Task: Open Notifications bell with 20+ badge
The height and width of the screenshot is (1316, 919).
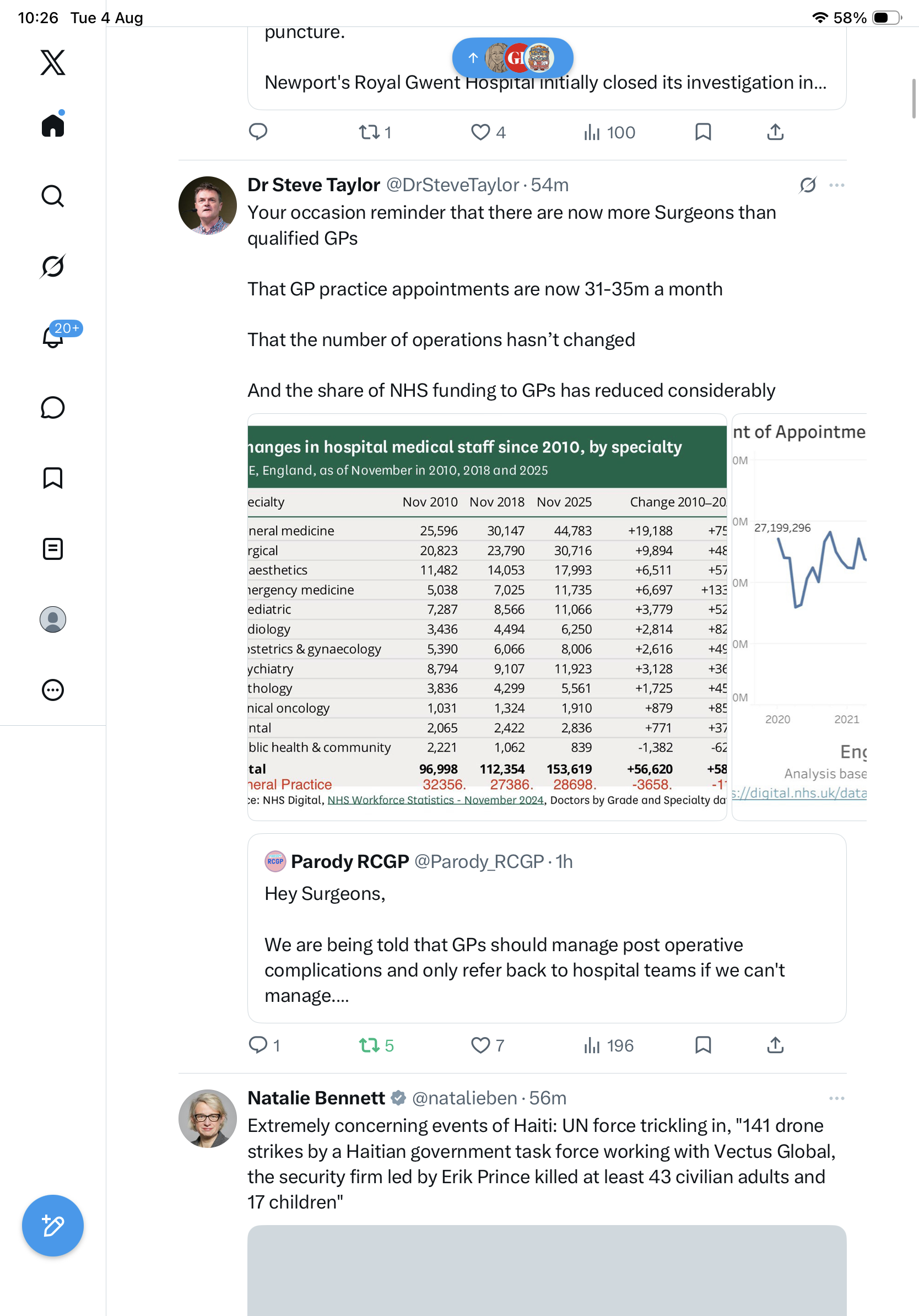Action: tap(53, 337)
